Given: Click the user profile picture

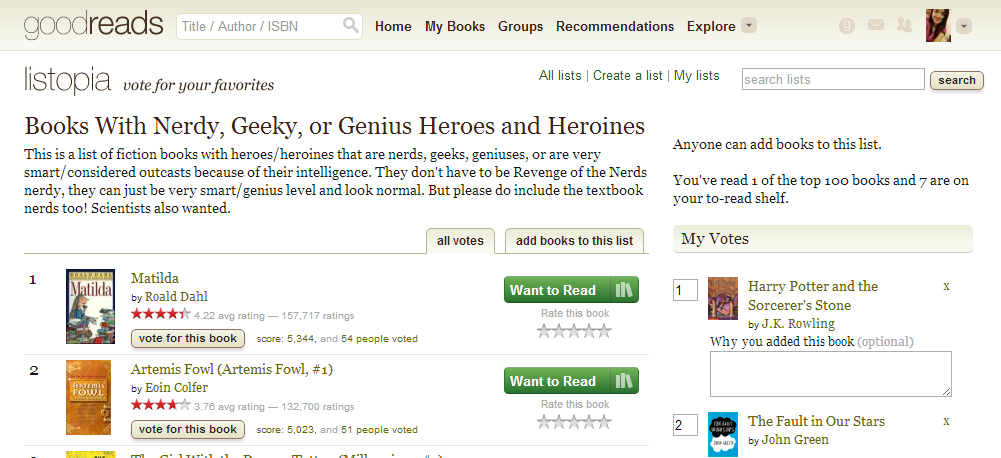Looking at the screenshot, I should (x=938, y=26).
